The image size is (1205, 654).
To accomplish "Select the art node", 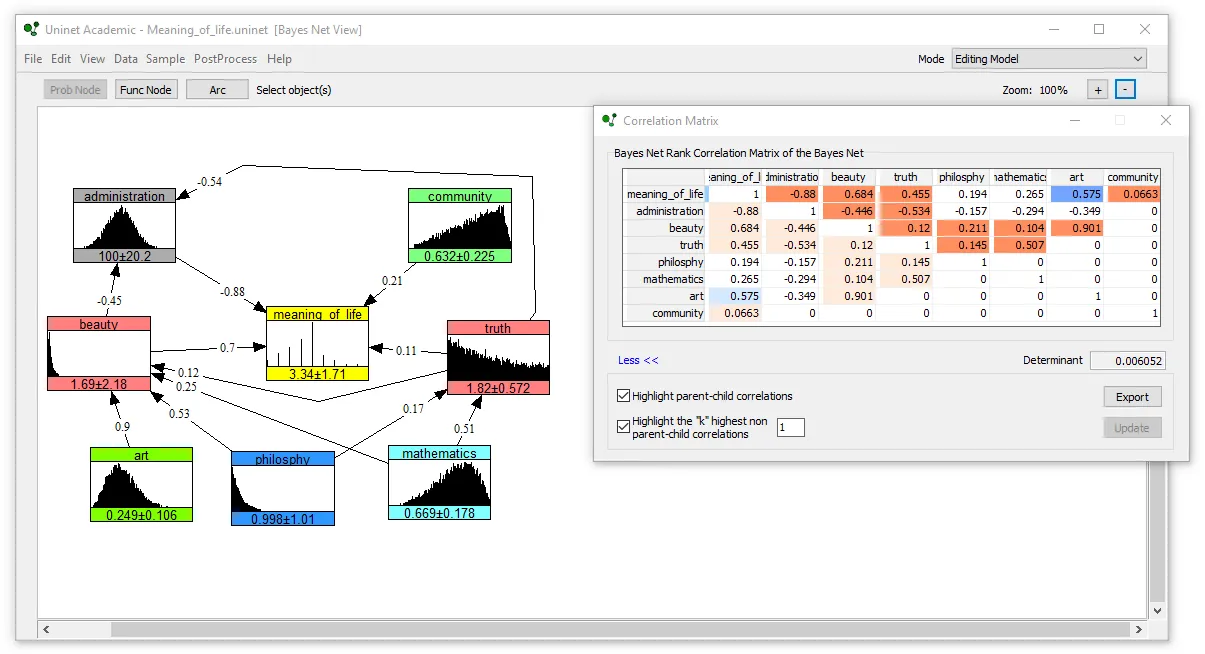I will click(x=141, y=485).
